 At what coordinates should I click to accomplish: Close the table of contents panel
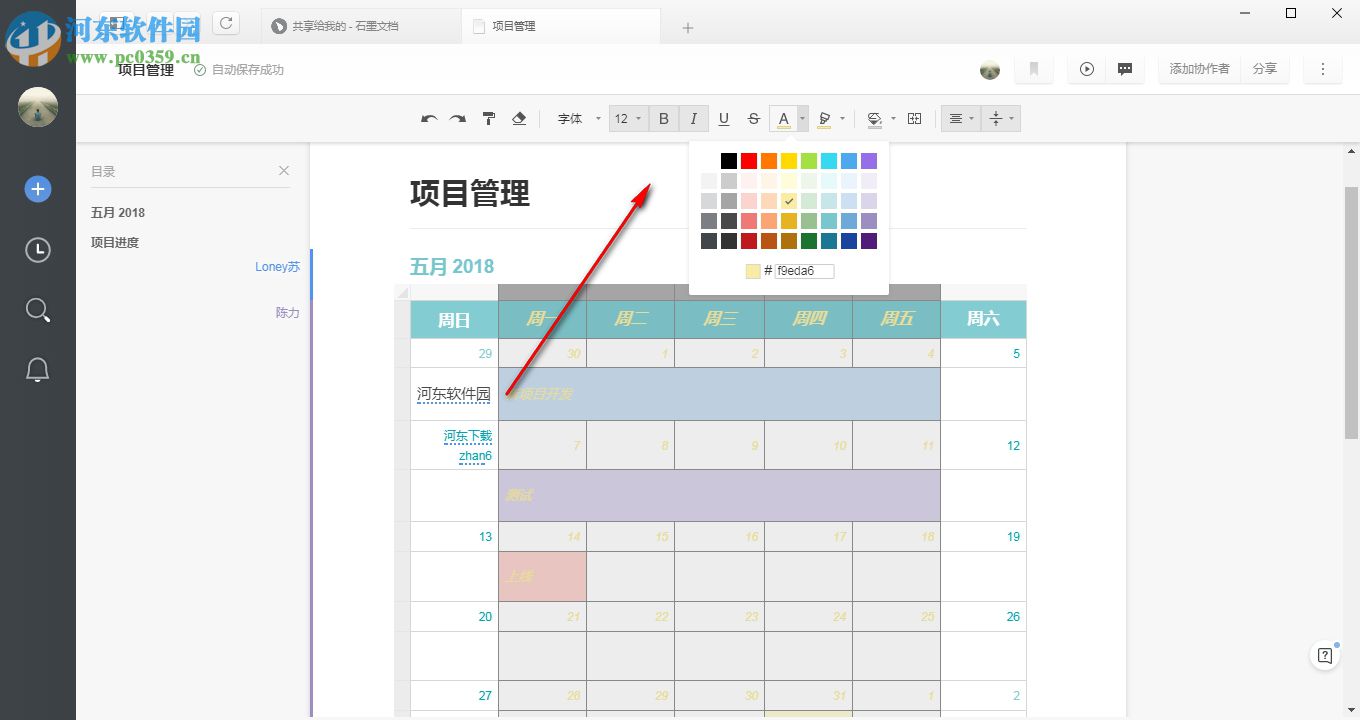click(x=284, y=171)
